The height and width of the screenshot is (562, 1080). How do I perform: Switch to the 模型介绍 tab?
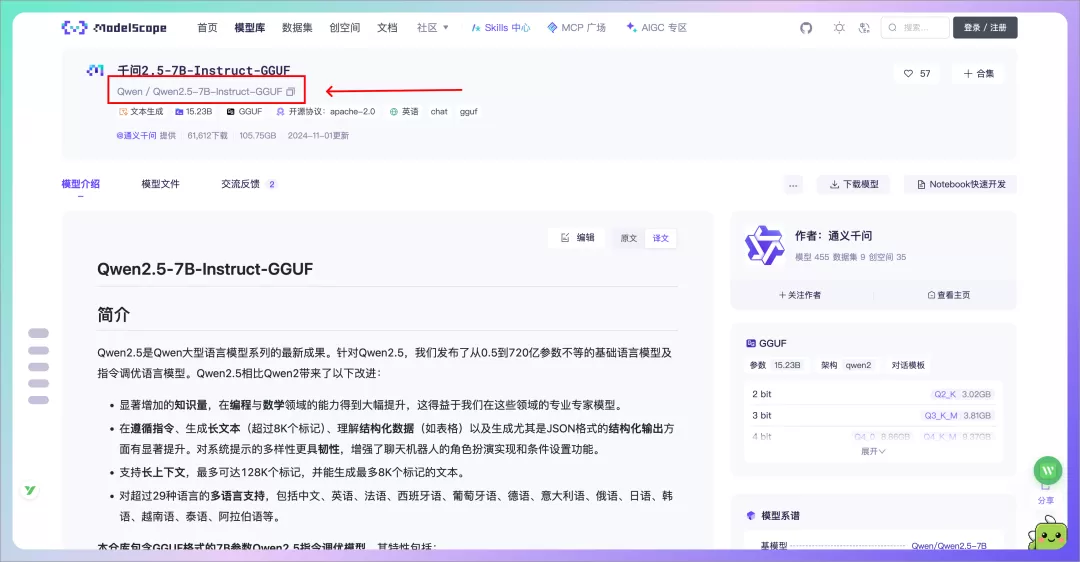click(81, 184)
